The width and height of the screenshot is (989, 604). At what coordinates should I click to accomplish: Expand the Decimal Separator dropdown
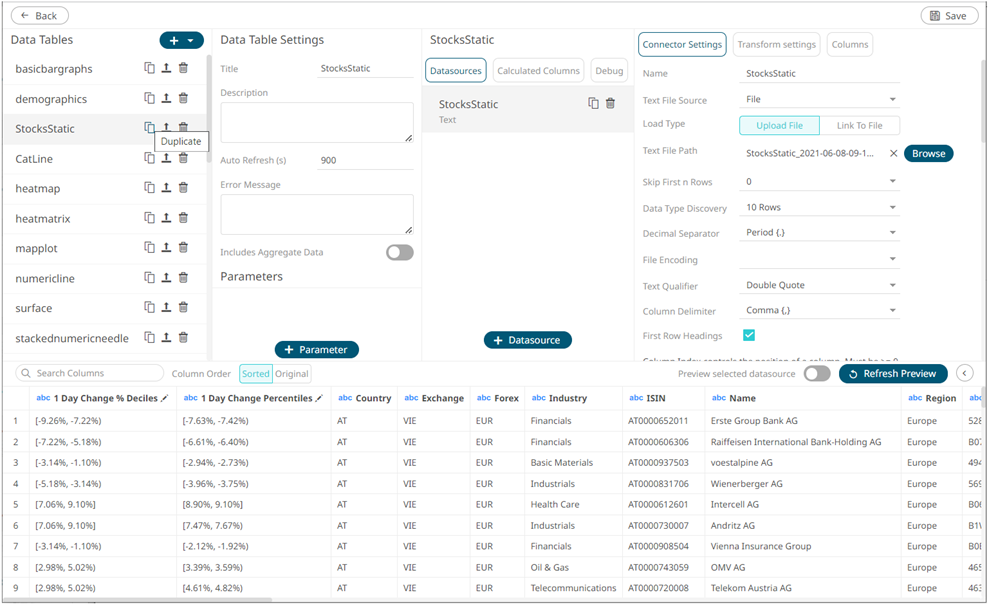[820, 233]
